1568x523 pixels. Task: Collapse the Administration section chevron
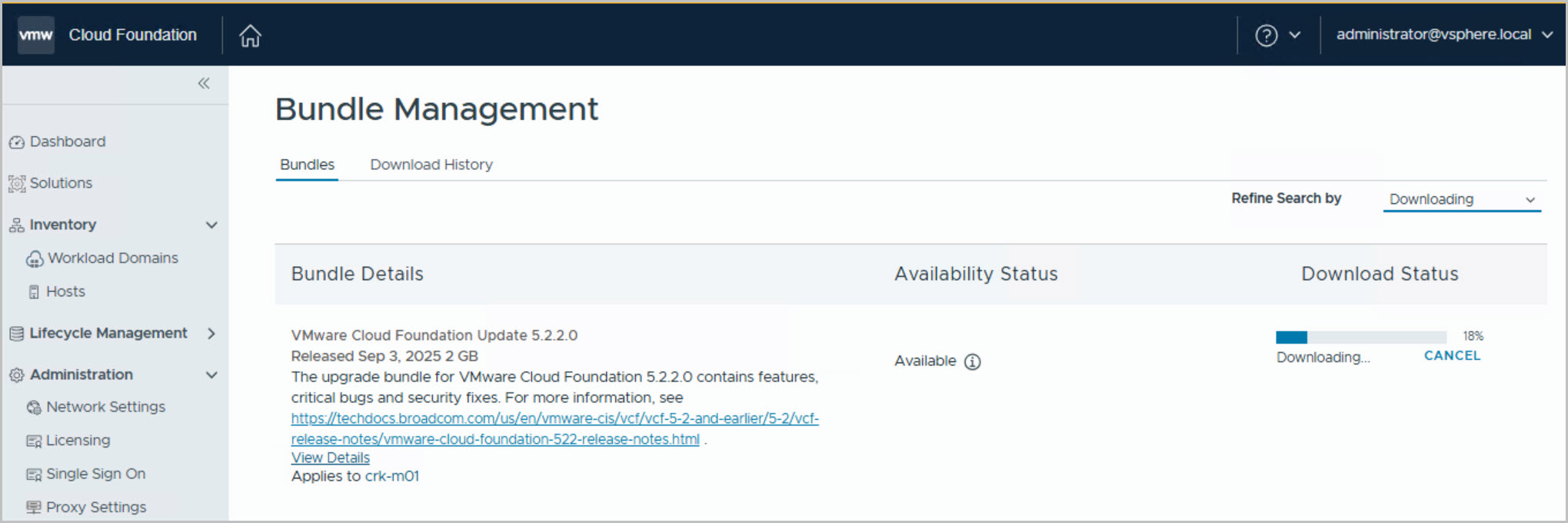pyautogui.click(x=211, y=375)
